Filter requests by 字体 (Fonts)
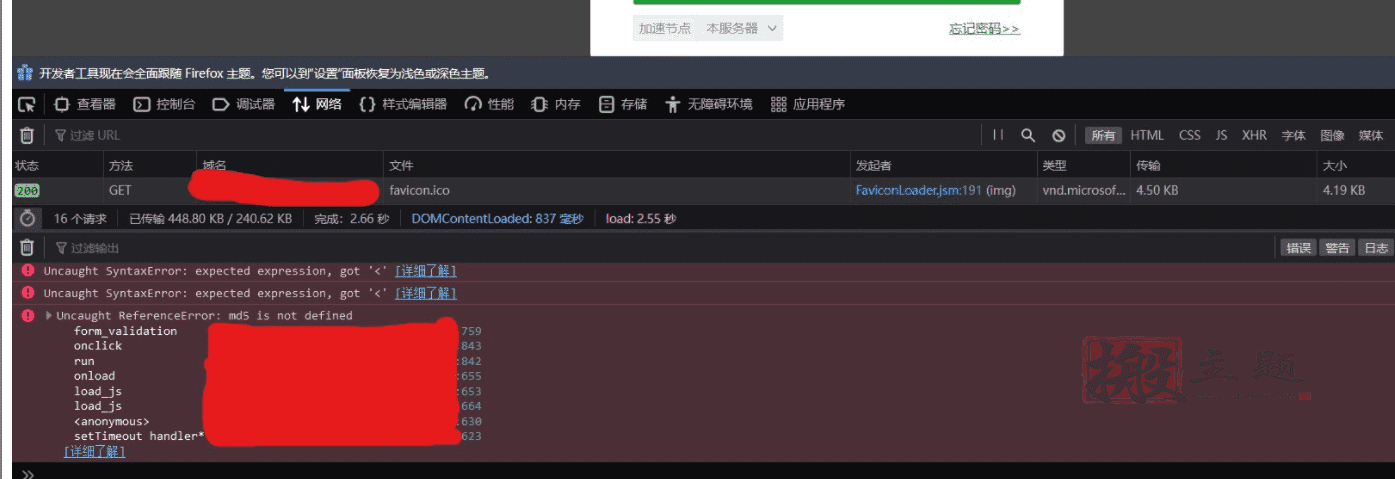Viewport: 1395px width, 479px height. pyautogui.click(x=1294, y=135)
